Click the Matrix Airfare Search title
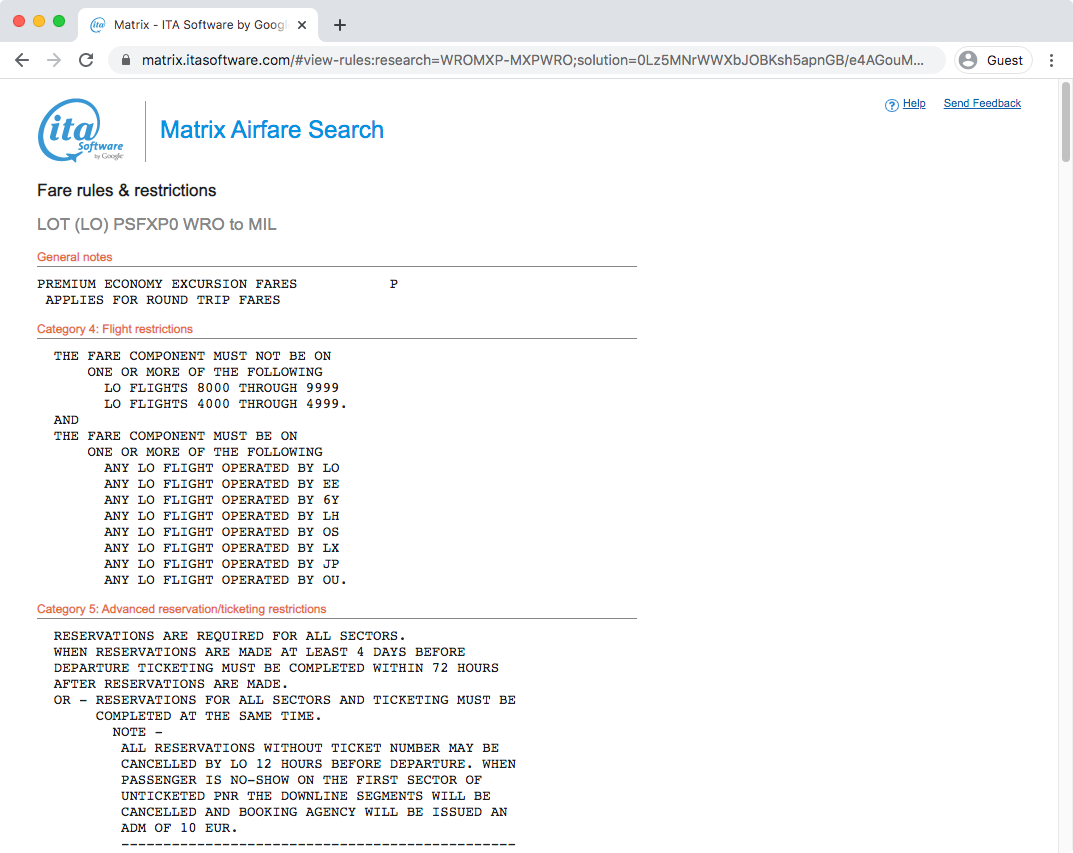Screen dimensions: 1073x853 click(x=272, y=130)
